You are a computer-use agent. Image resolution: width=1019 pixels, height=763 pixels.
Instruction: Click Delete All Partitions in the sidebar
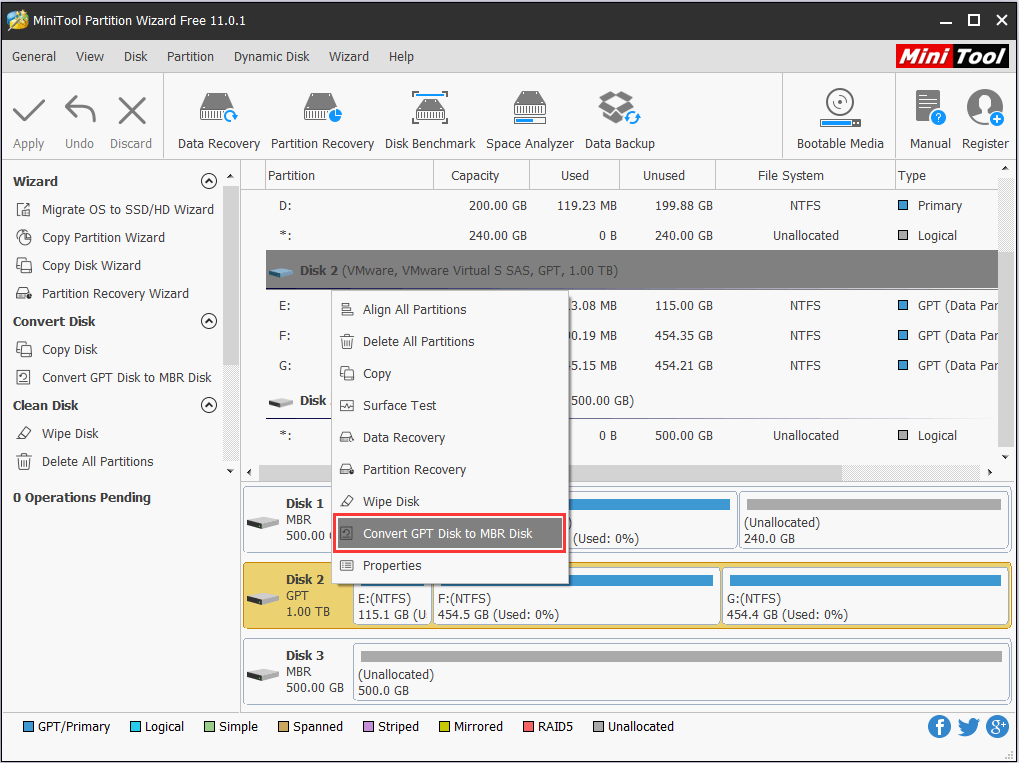pos(84,461)
